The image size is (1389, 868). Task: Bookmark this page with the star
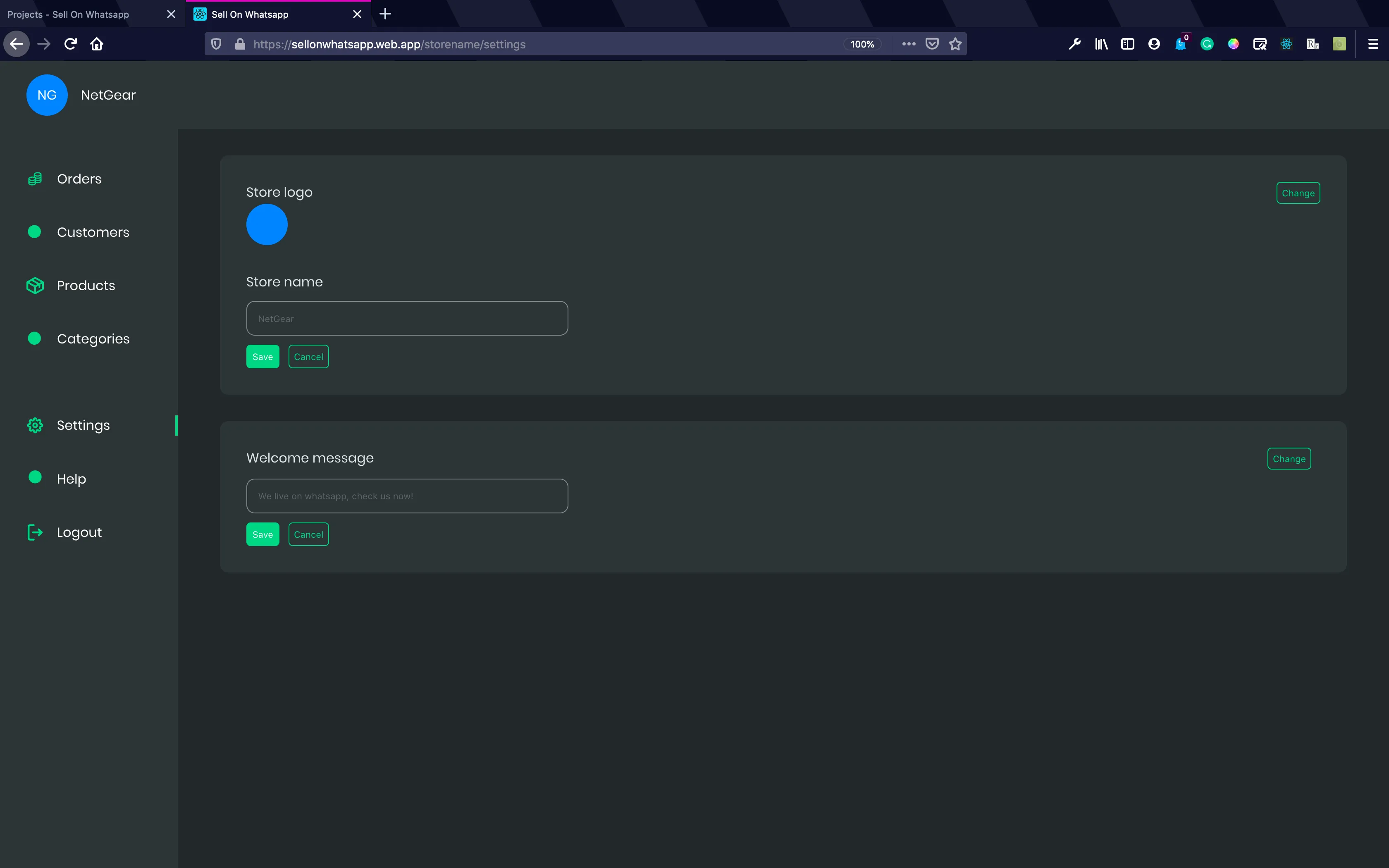coord(955,44)
